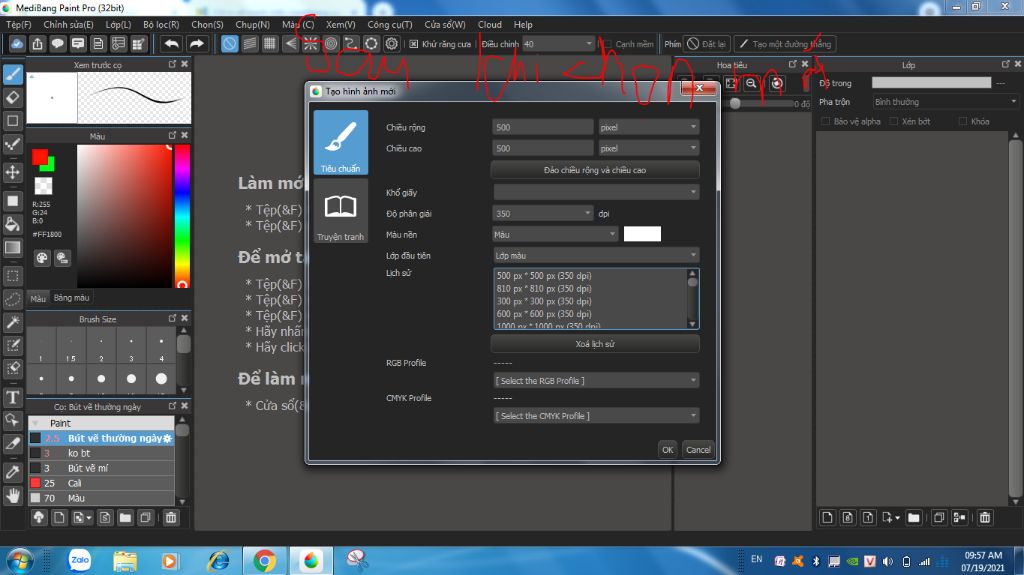Image resolution: width=1024 pixels, height=575 pixels.
Task: Select the rectangular Selection tool
Action: click(12, 275)
